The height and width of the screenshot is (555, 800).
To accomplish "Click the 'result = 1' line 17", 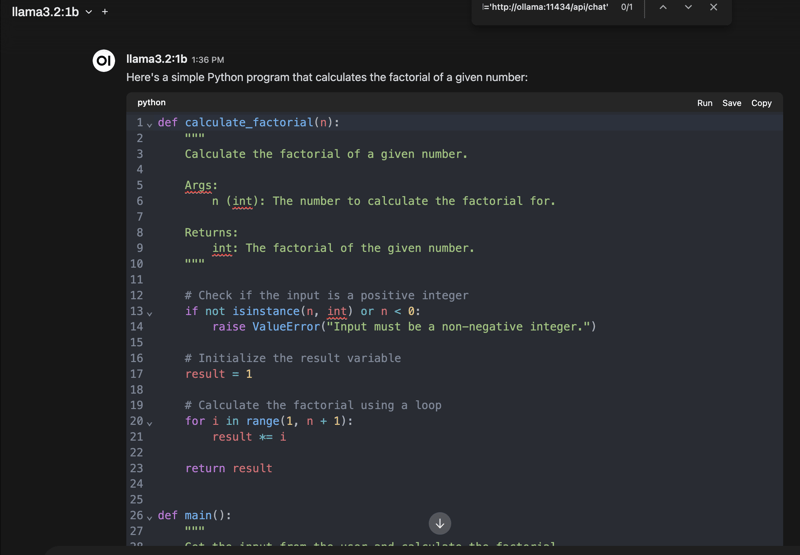I will (x=218, y=374).
